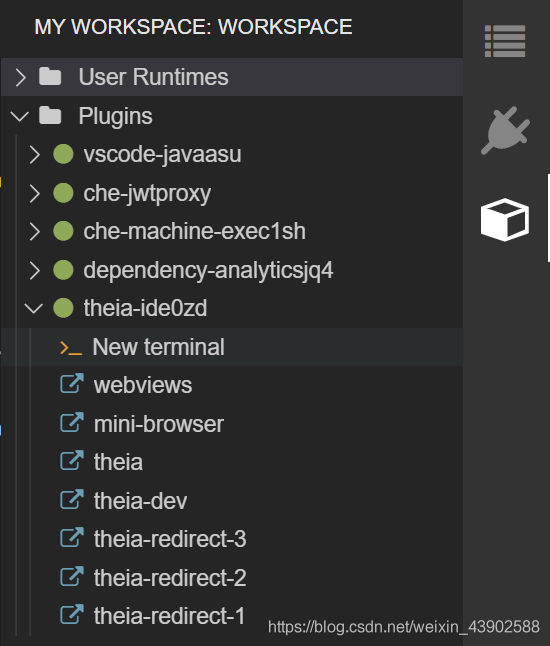Screen dimensions: 550x646
Task: Collapse the theia-ide0zd node
Action: tap(33, 308)
